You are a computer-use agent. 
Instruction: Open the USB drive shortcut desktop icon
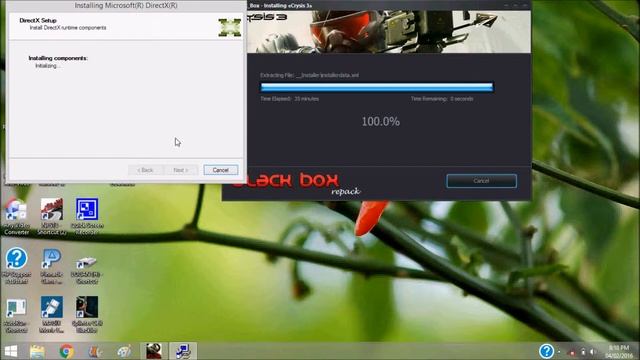87,269
